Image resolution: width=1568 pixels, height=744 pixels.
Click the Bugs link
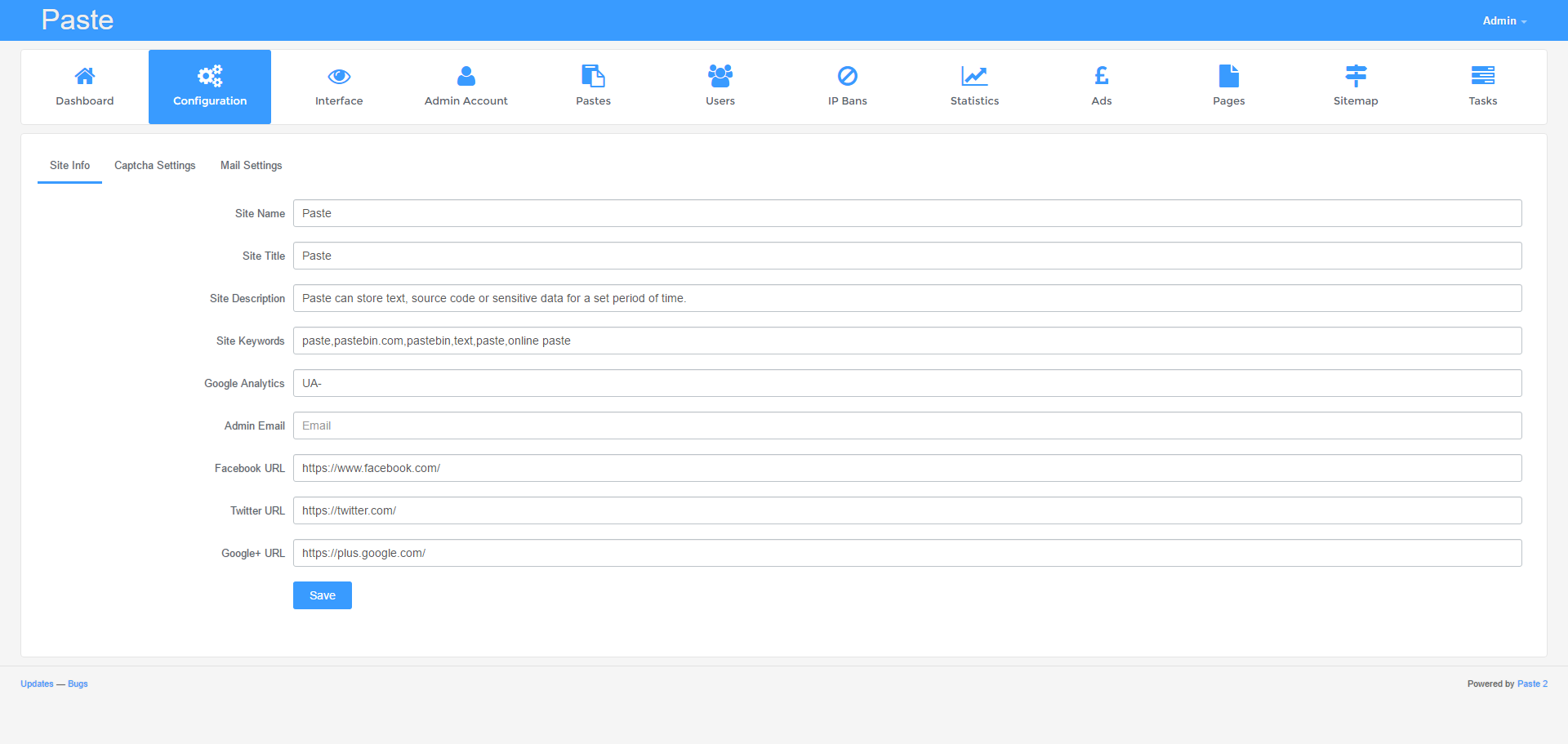coord(78,684)
